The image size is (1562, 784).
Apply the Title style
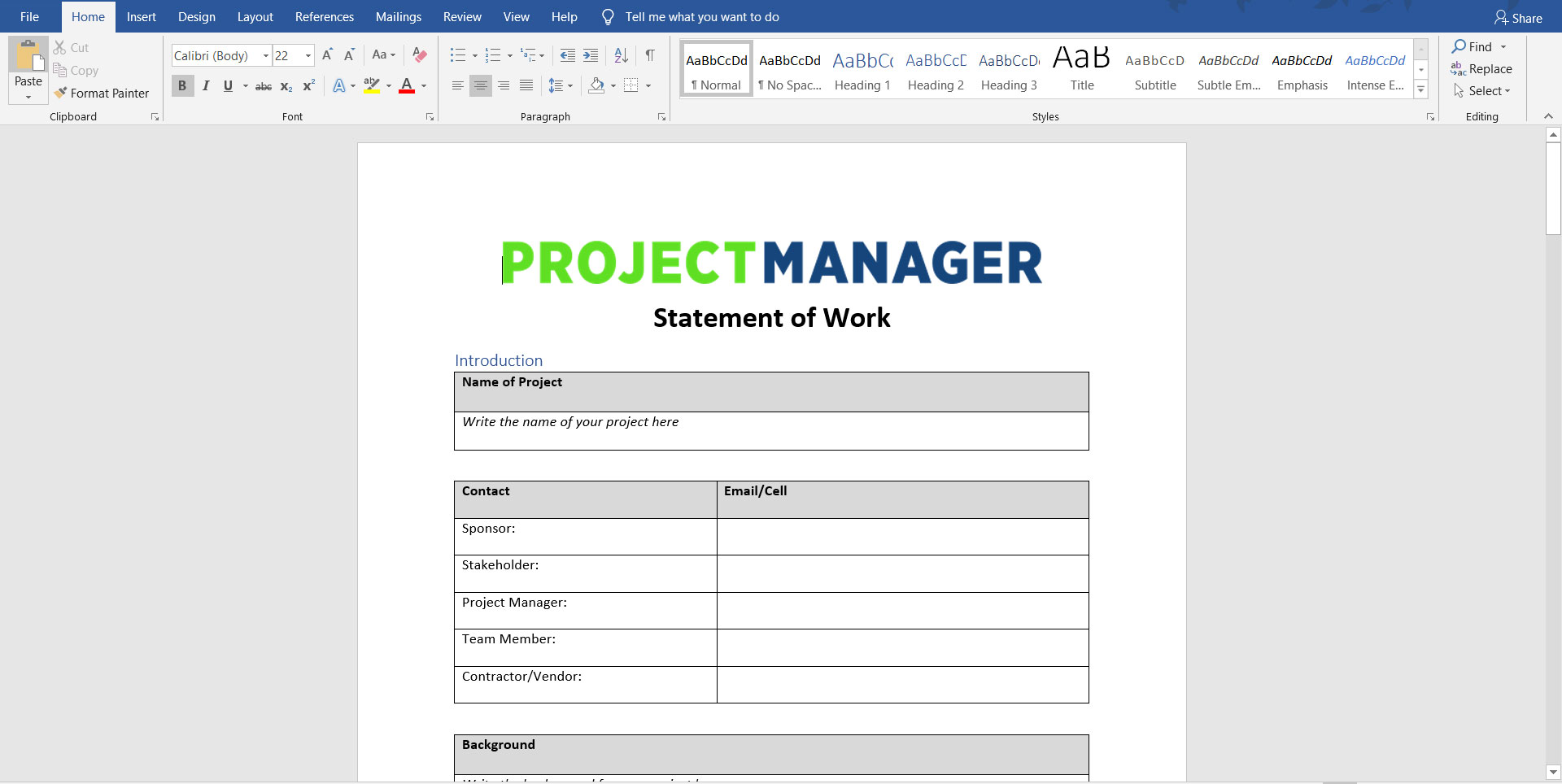pyautogui.click(x=1082, y=70)
